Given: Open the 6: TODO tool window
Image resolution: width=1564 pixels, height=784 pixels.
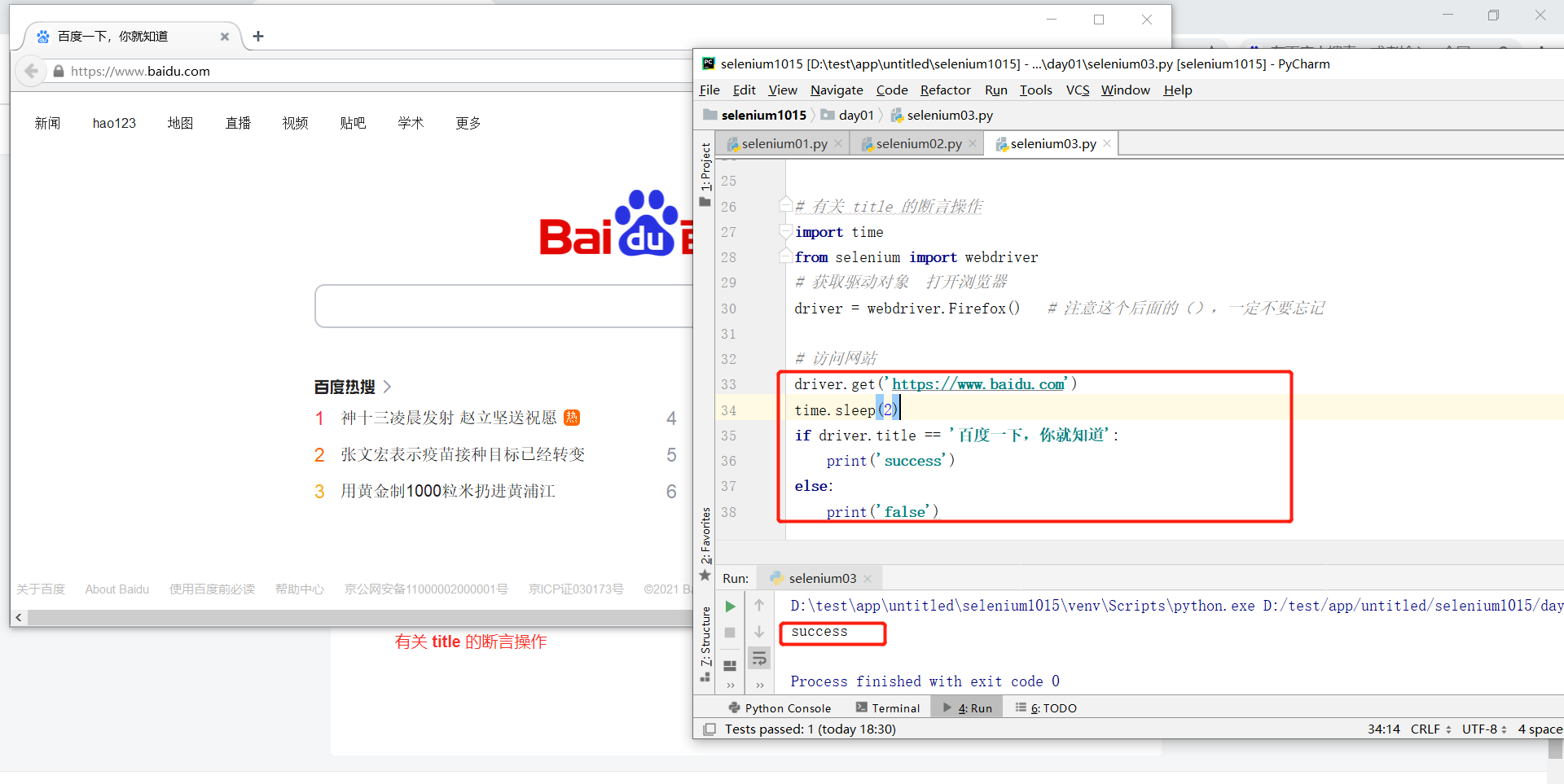Looking at the screenshot, I should [x=1046, y=708].
